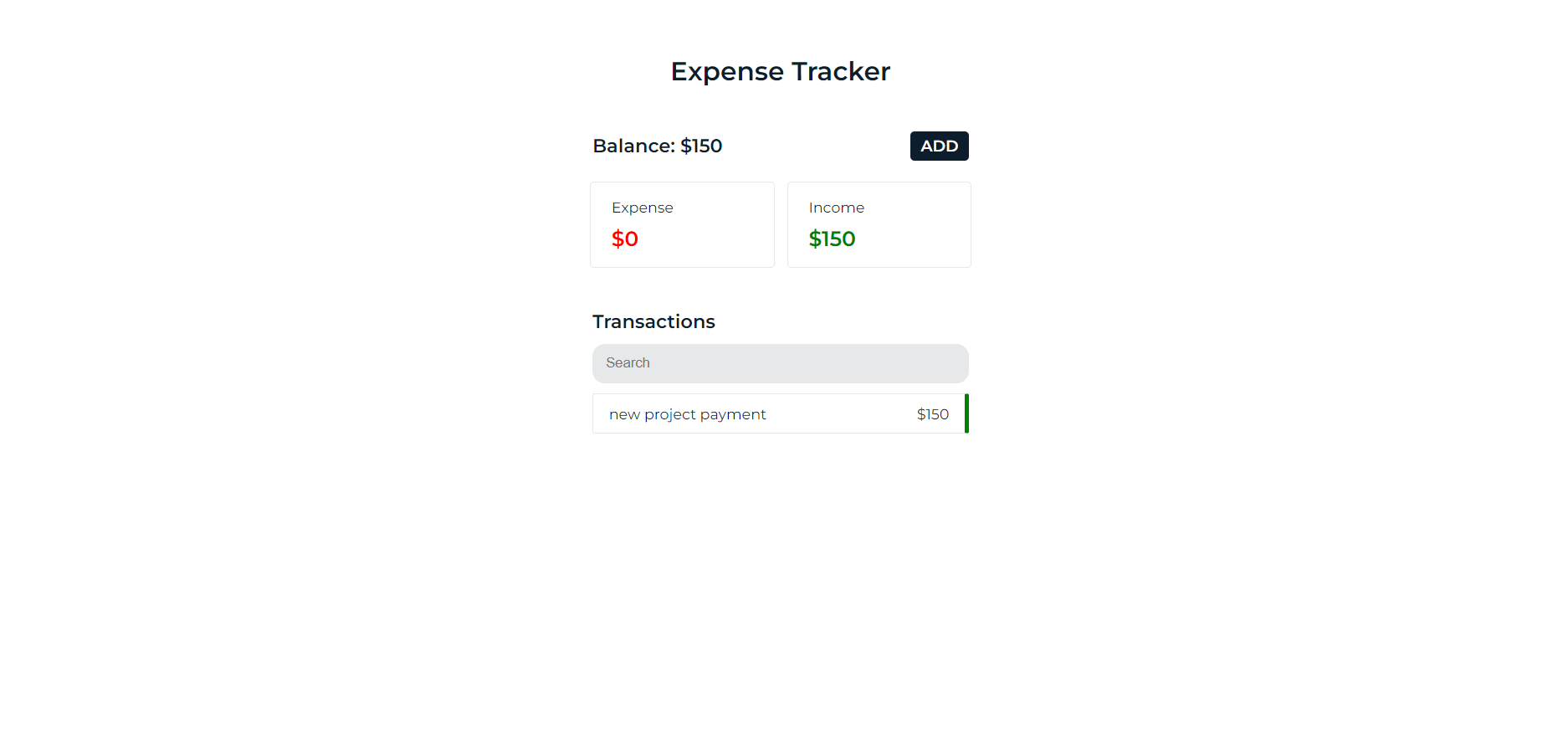Click the $150 balance value in header
Image resolution: width=1568 pixels, height=729 pixels.
[x=701, y=146]
